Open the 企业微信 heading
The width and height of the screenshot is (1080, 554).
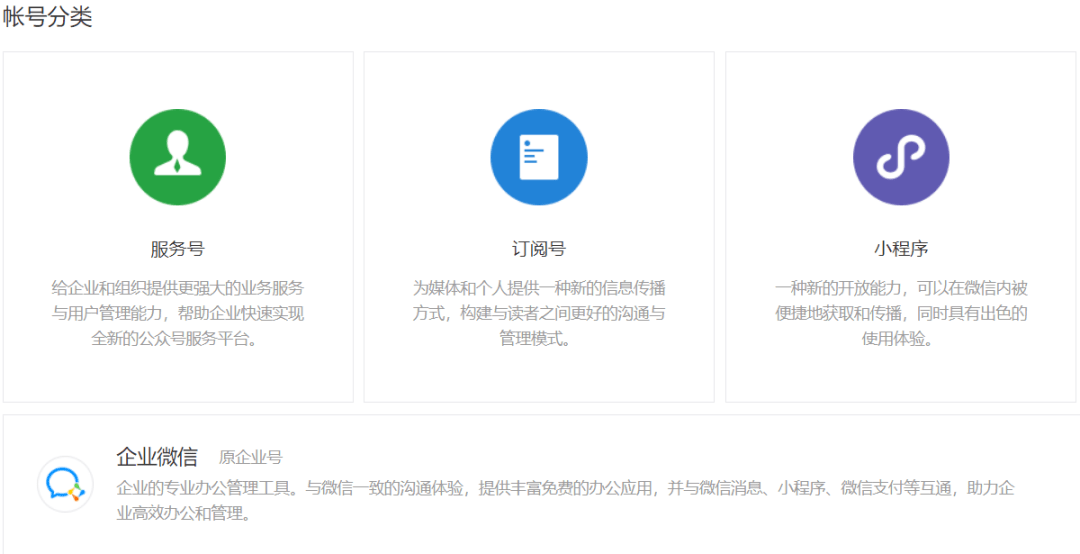[157, 457]
